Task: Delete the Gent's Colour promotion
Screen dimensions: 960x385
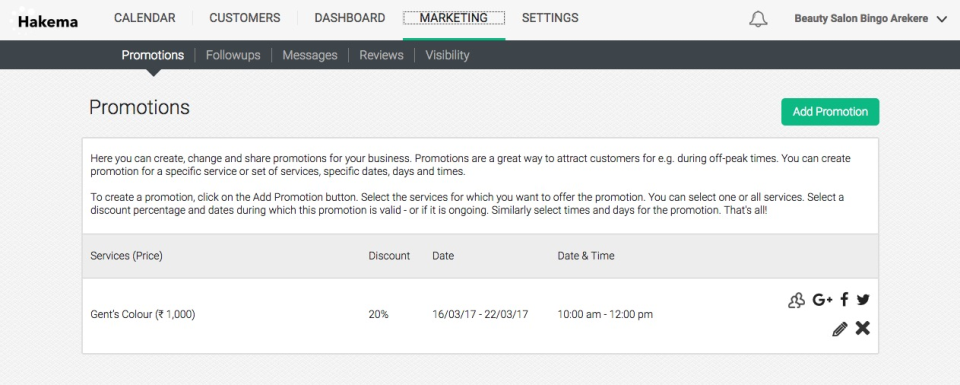Action: pyautogui.click(x=863, y=328)
